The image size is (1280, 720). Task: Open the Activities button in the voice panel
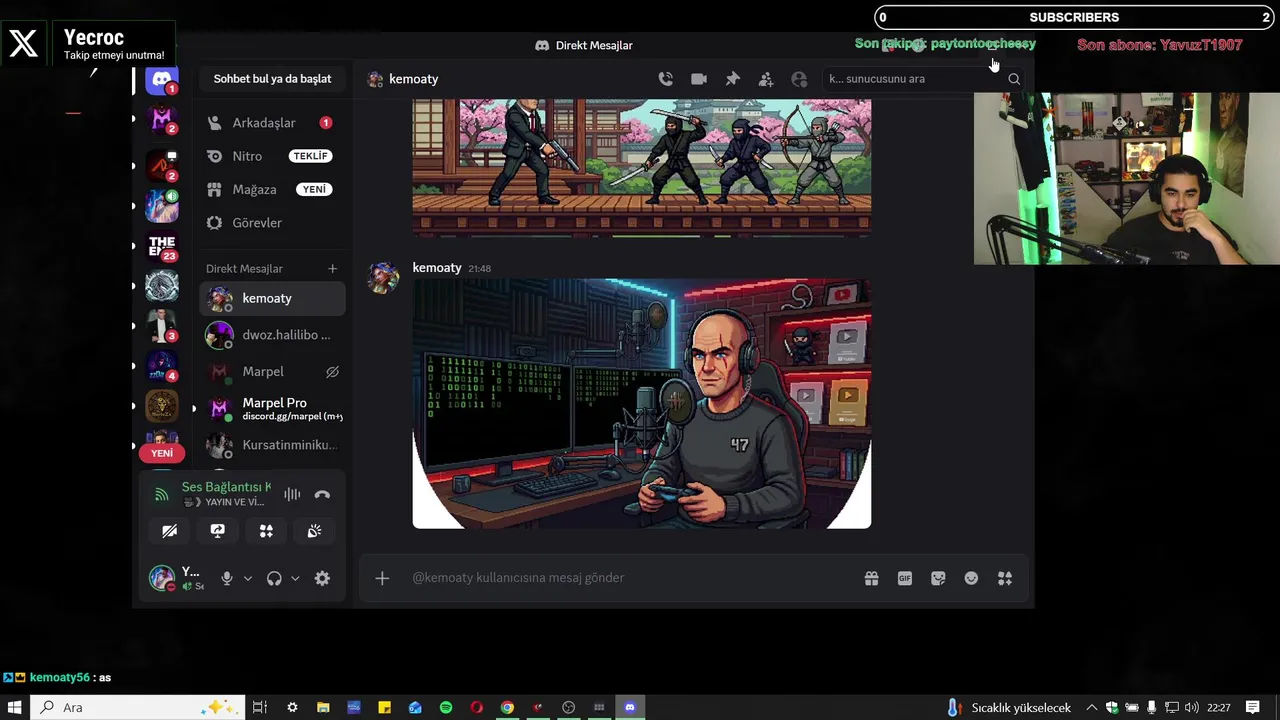tap(266, 531)
